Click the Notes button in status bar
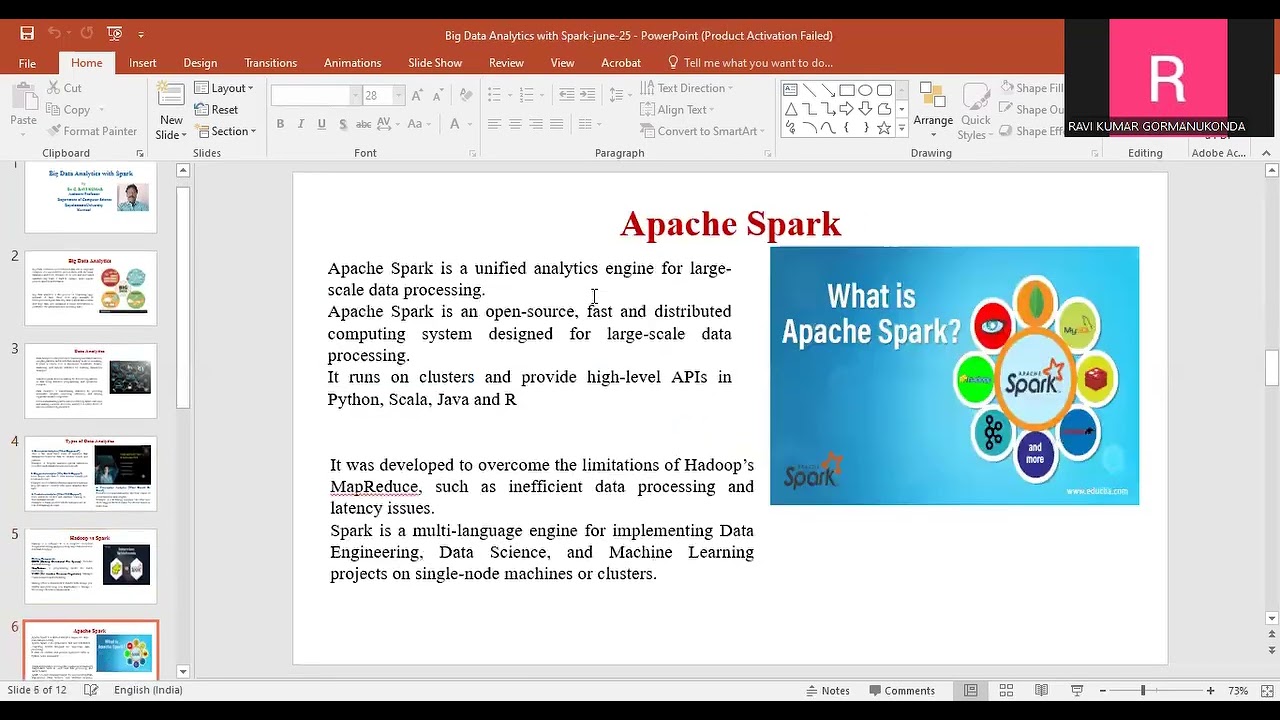The width and height of the screenshot is (1280, 720). (x=827, y=690)
